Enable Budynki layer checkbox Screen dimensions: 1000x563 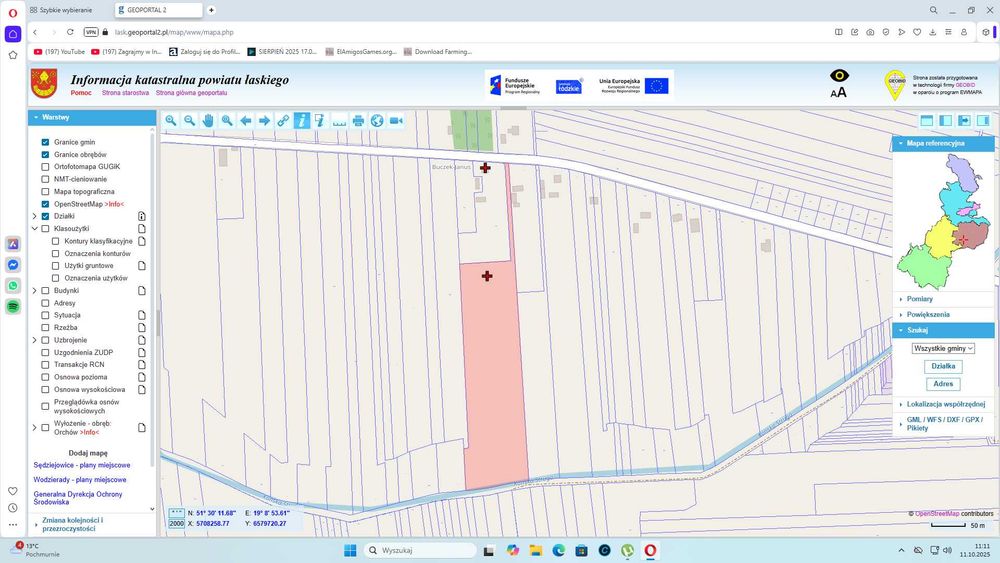(45, 291)
